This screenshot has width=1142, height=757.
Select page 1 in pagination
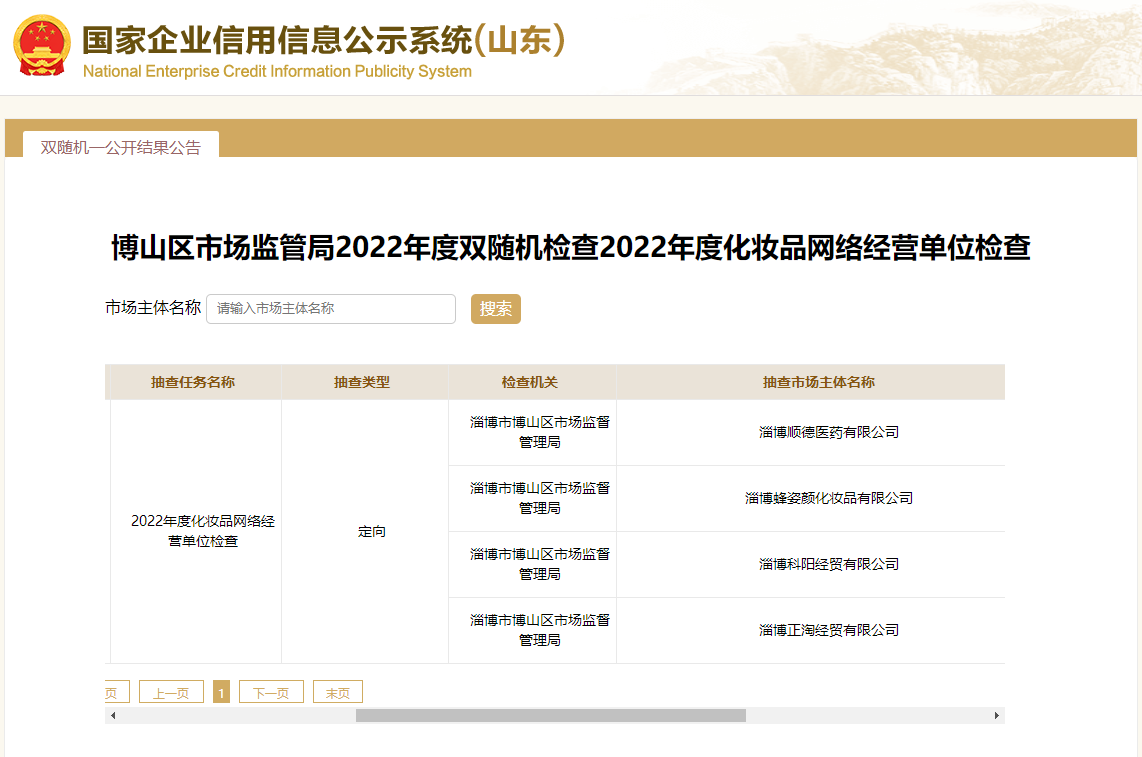[x=221, y=692]
